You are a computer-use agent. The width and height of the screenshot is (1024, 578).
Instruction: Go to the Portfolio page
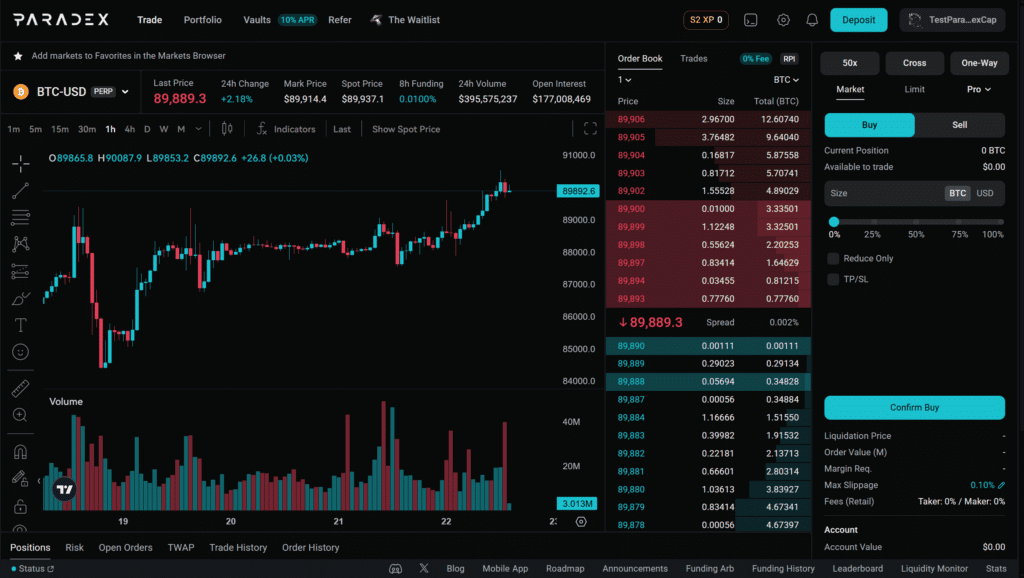click(x=202, y=20)
